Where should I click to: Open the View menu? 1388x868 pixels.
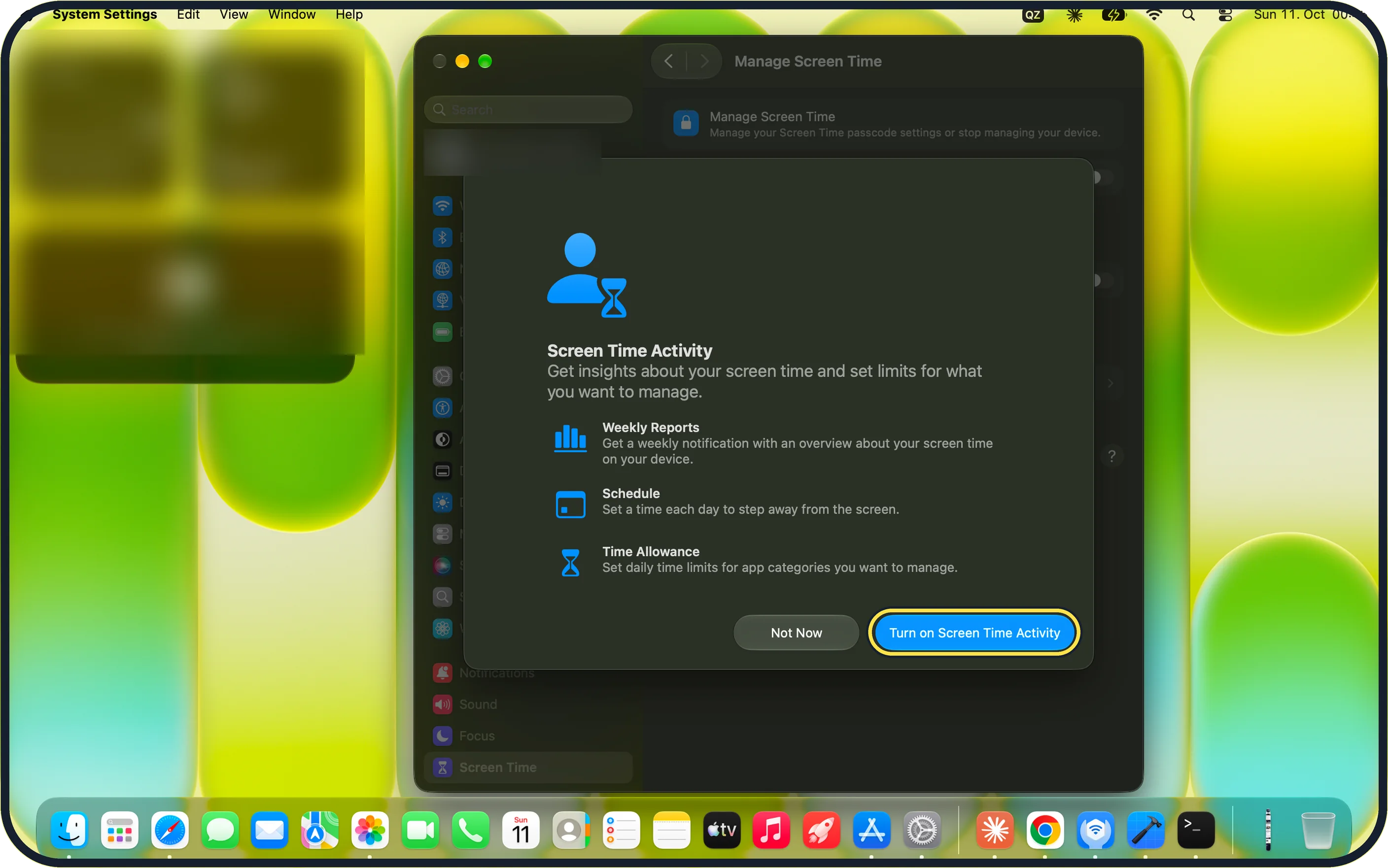coord(234,14)
